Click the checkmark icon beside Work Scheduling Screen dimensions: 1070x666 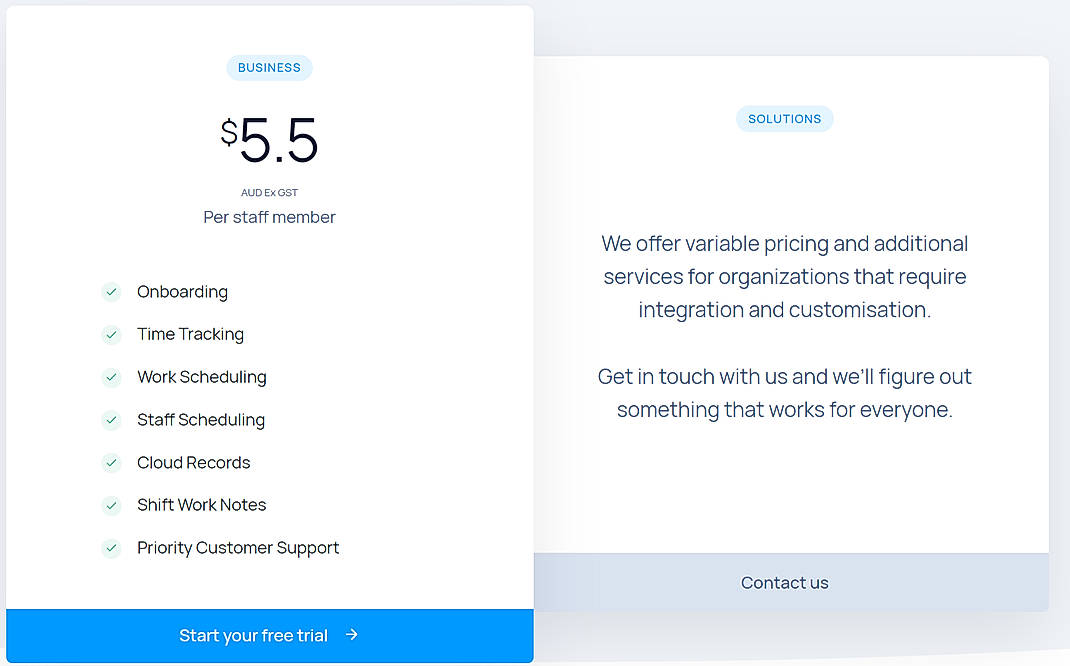tap(111, 377)
